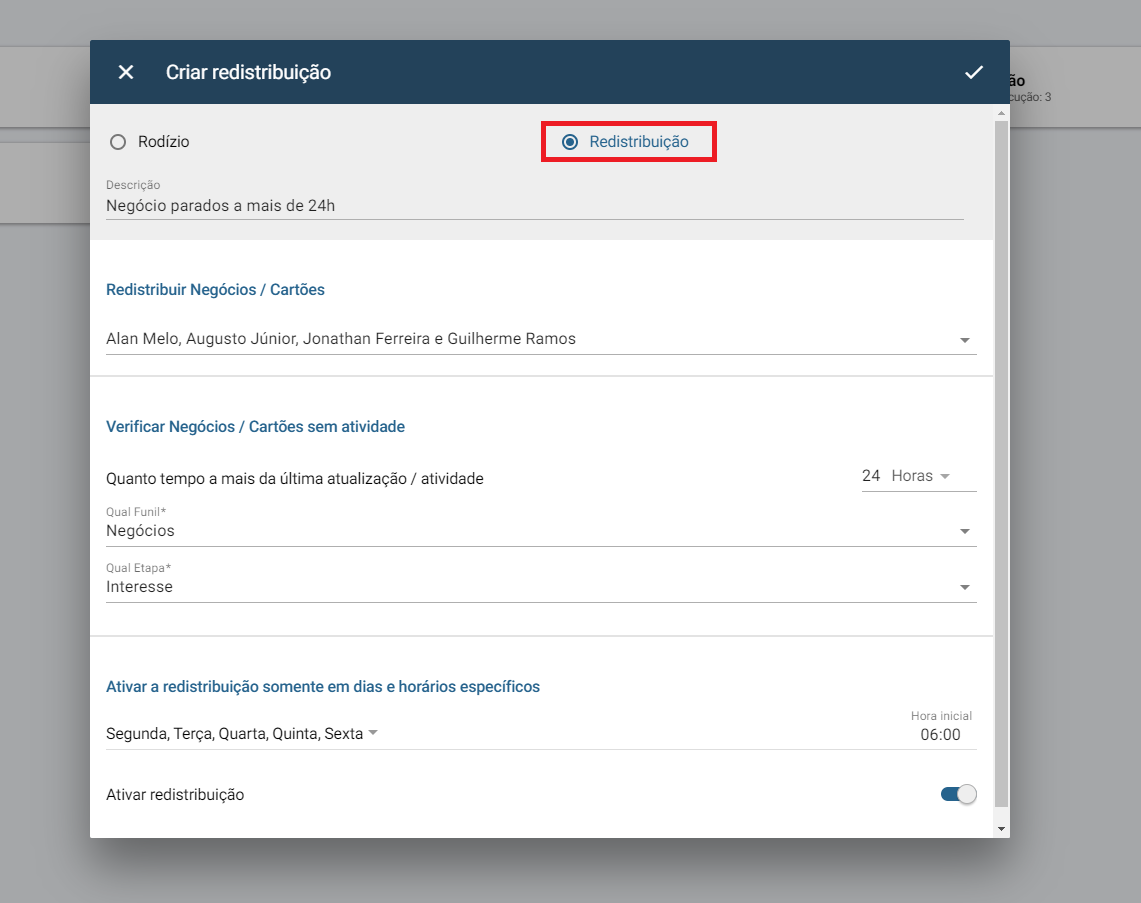Open the Qual Funil dropdown showing Negócios
The image size is (1141, 903).
(x=541, y=531)
